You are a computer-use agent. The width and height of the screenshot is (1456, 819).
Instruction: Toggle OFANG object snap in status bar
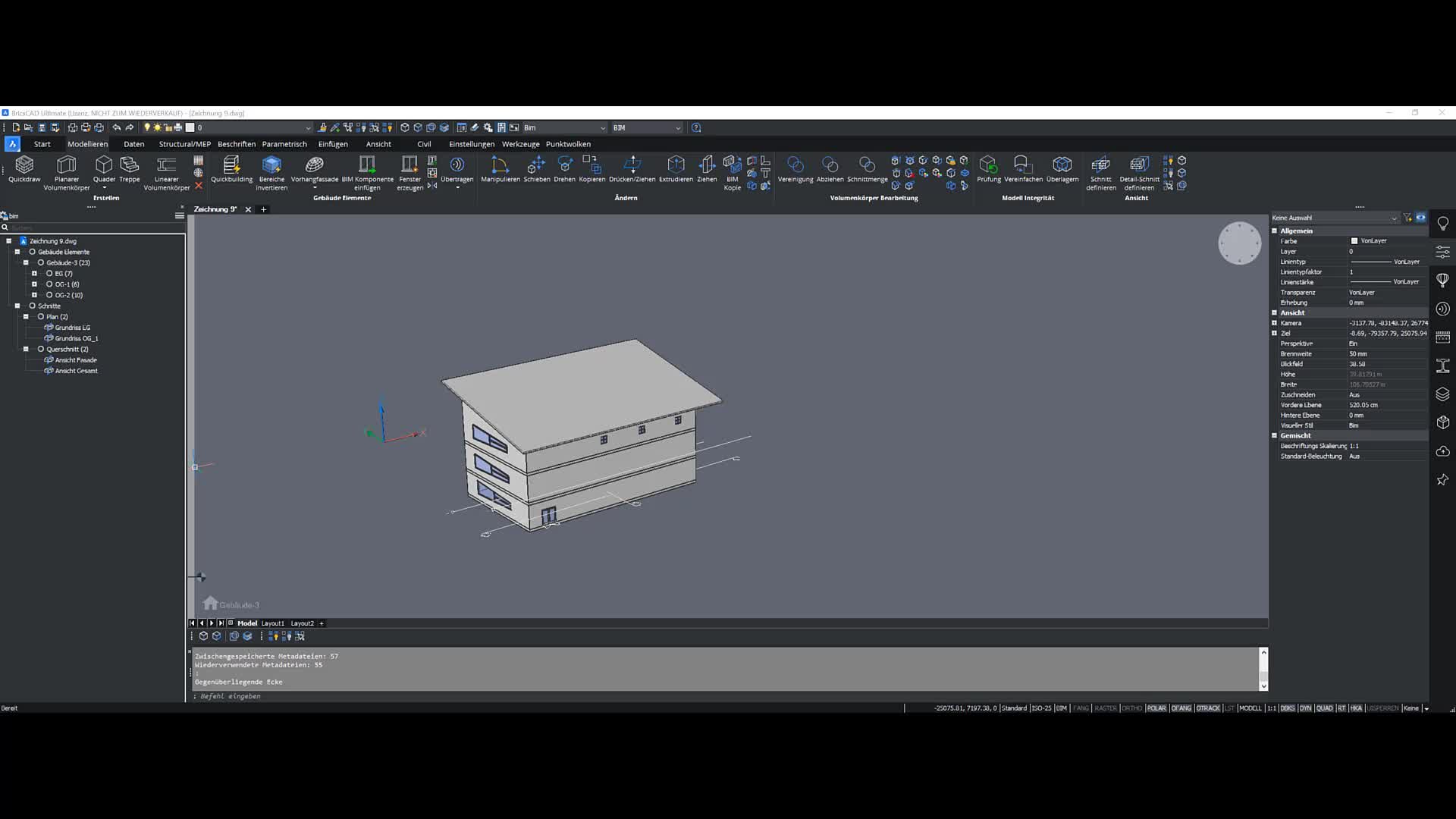pyautogui.click(x=1181, y=708)
